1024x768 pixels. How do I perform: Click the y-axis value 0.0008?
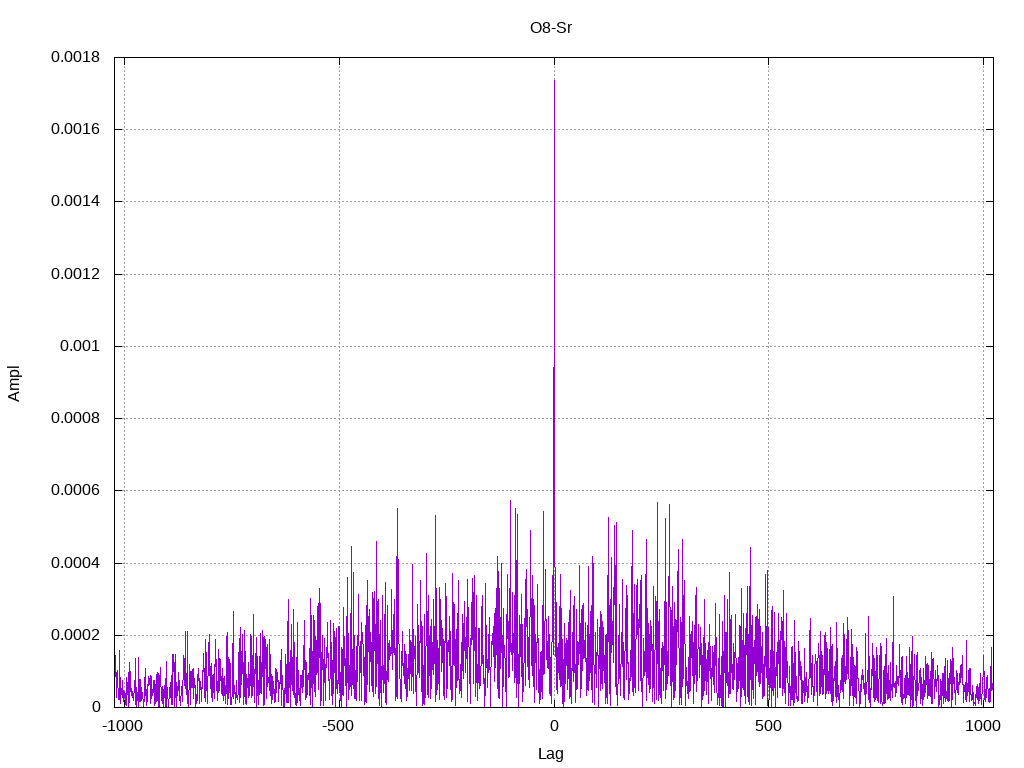[76, 418]
